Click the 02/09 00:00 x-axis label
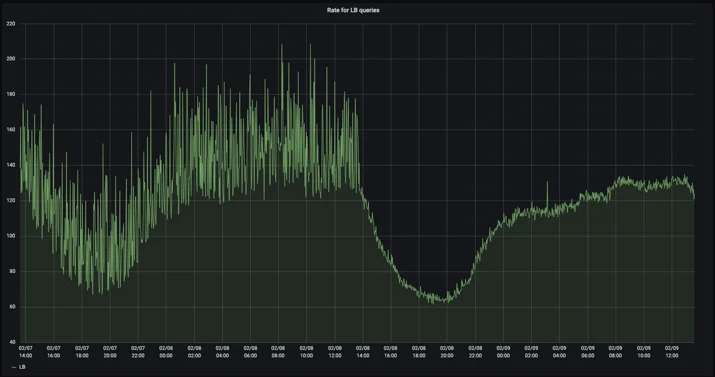This screenshot has height=377, width=715. [503, 352]
